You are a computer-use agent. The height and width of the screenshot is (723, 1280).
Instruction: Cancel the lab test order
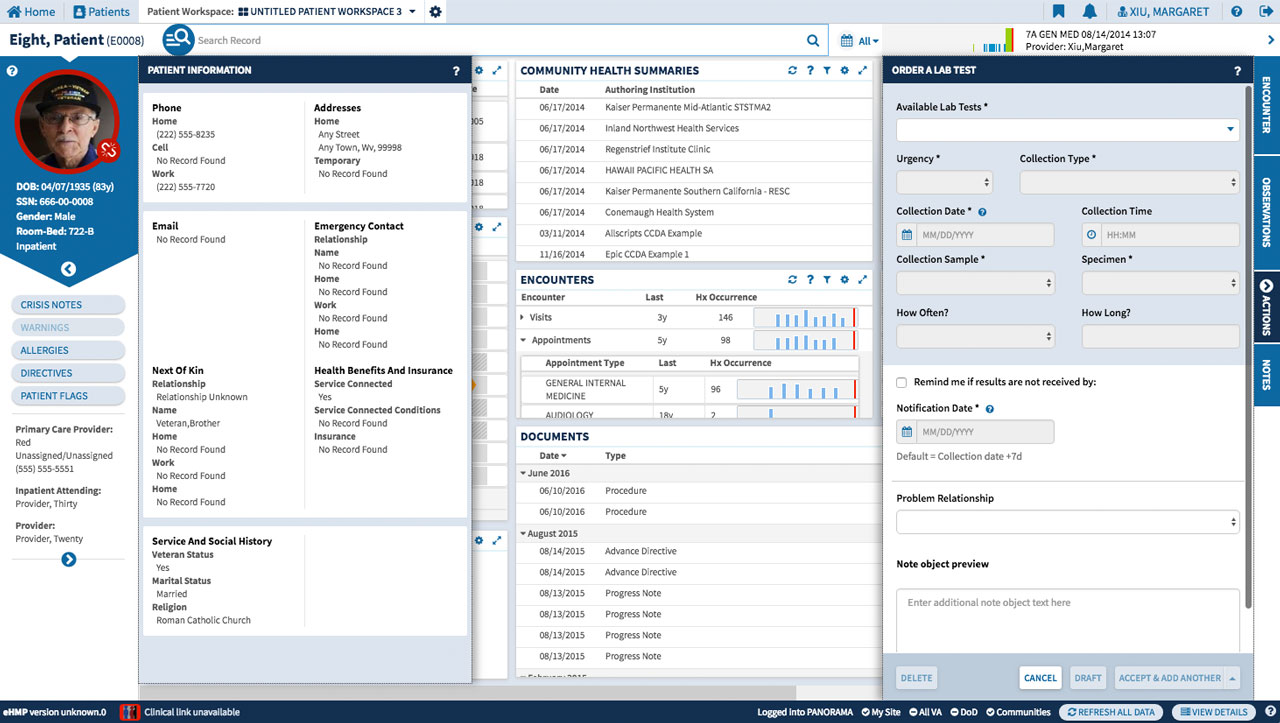coord(1040,678)
